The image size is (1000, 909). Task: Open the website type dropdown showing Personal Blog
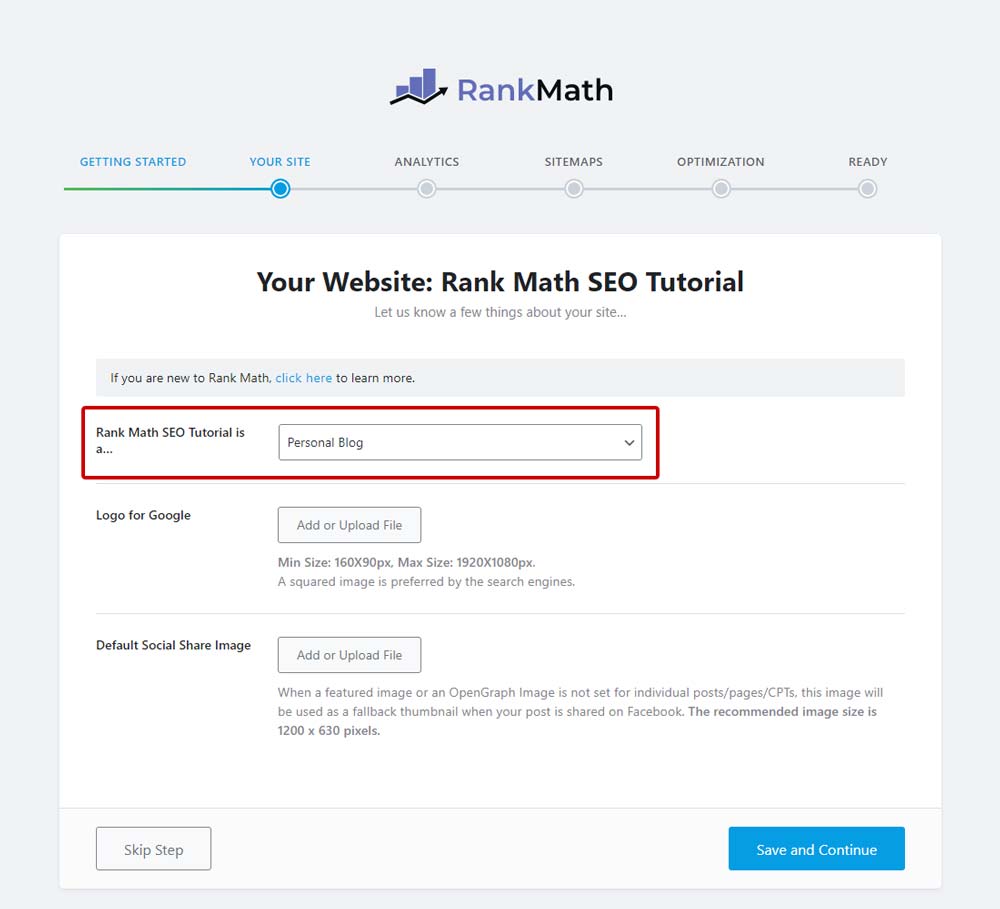[460, 442]
